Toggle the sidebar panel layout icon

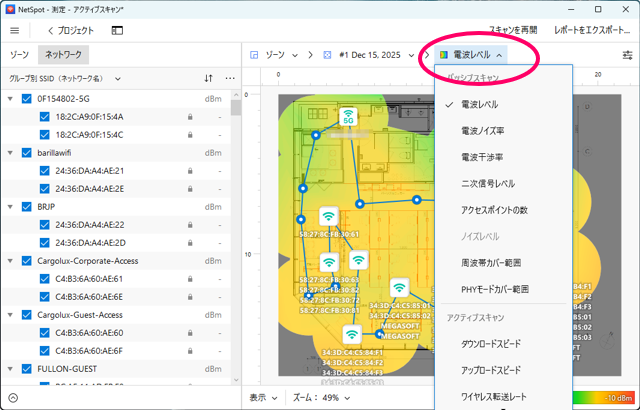[x=118, y=31]
